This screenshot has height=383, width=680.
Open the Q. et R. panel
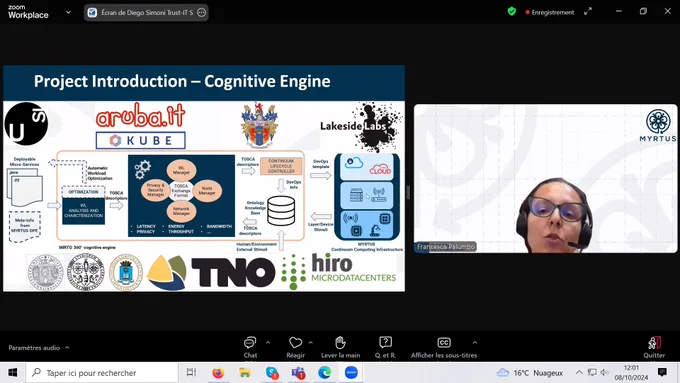tap(386, 347)
